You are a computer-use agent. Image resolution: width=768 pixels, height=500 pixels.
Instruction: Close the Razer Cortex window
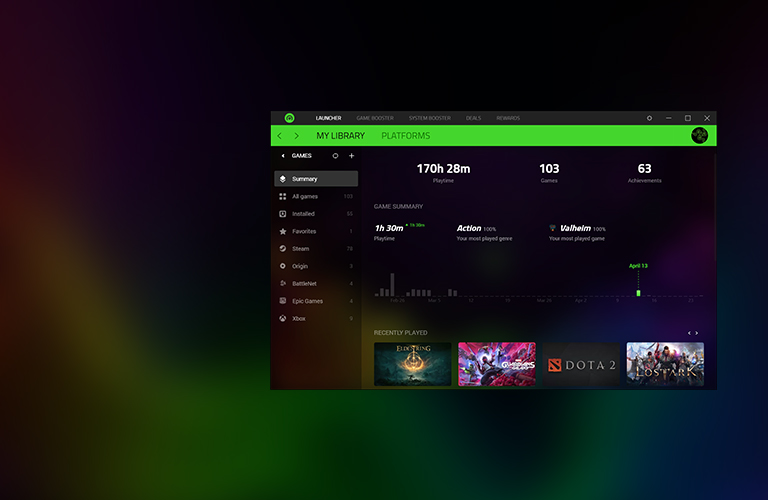pyautogui.click(x=707, y=118)
